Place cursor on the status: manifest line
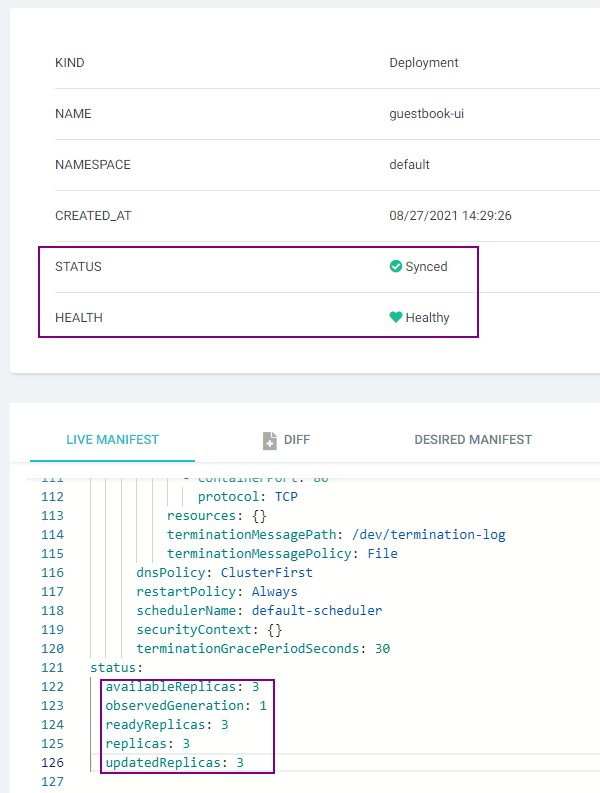 coord(117,668)
